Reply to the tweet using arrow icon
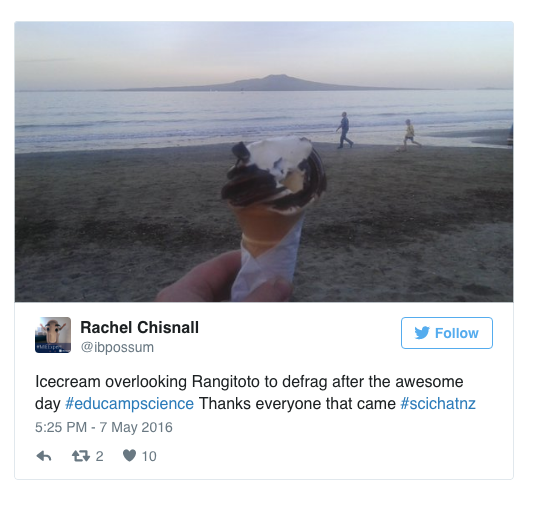 point(44,456)
